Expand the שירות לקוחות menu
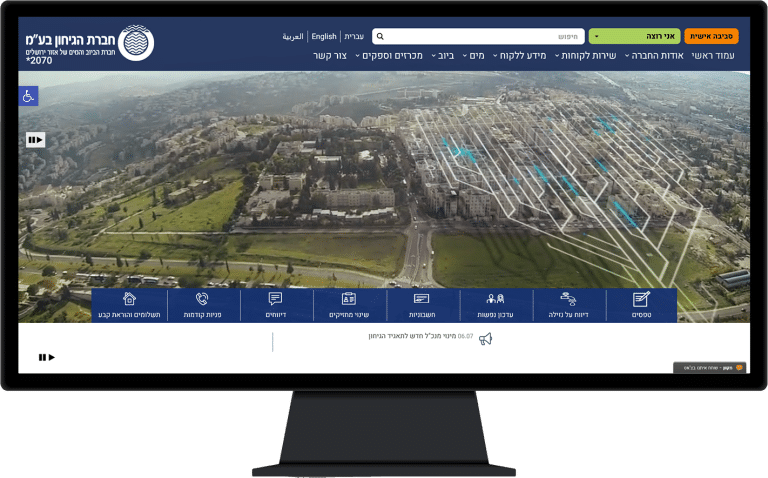The image size is (768, 478). 585,55
